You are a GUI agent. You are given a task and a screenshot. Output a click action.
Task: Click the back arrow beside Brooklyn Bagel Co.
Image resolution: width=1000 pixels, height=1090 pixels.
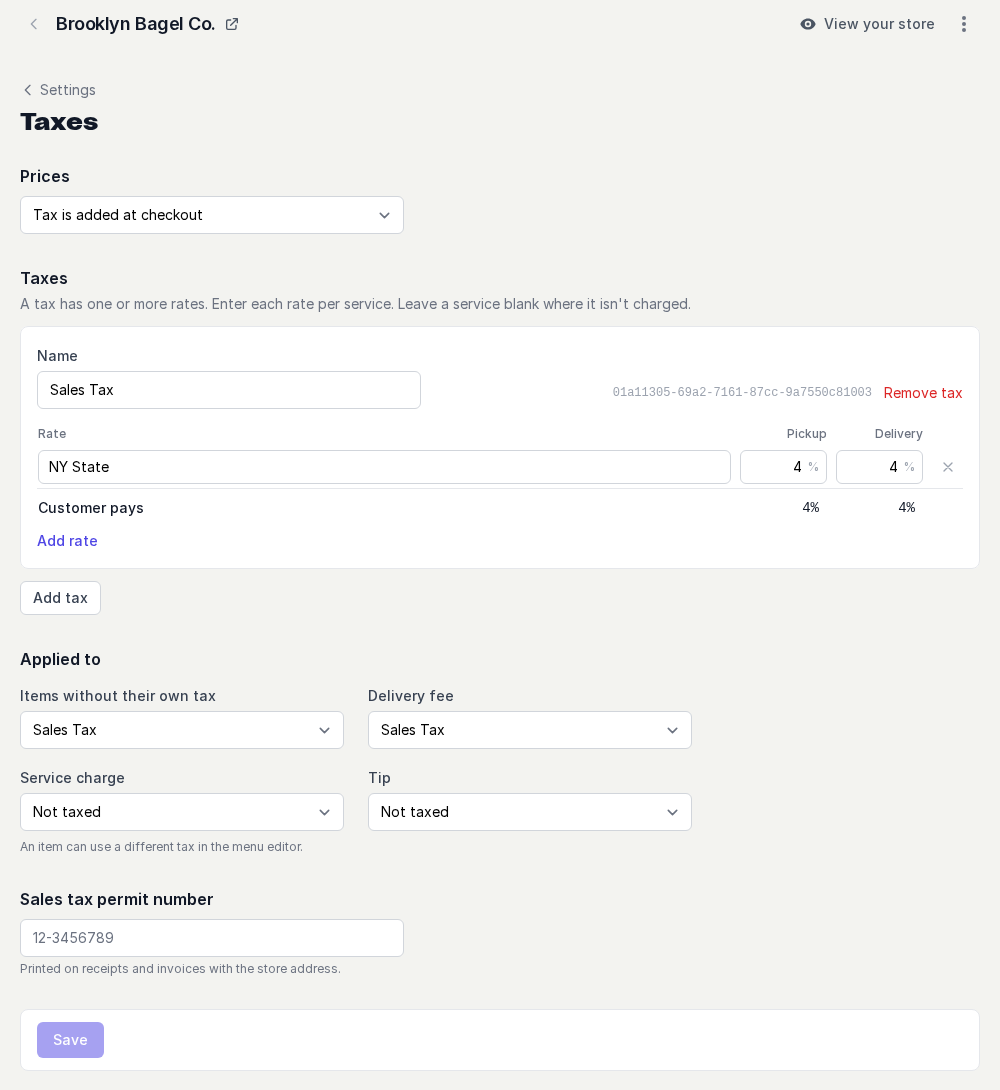click(x=33, y=24)
